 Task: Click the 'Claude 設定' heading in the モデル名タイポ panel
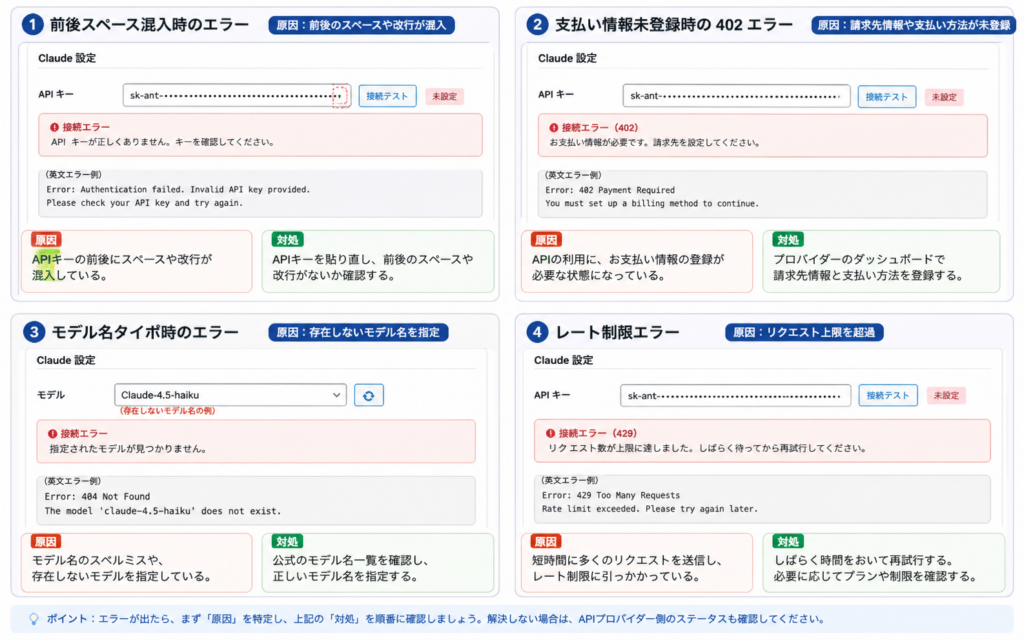[66, 360]
